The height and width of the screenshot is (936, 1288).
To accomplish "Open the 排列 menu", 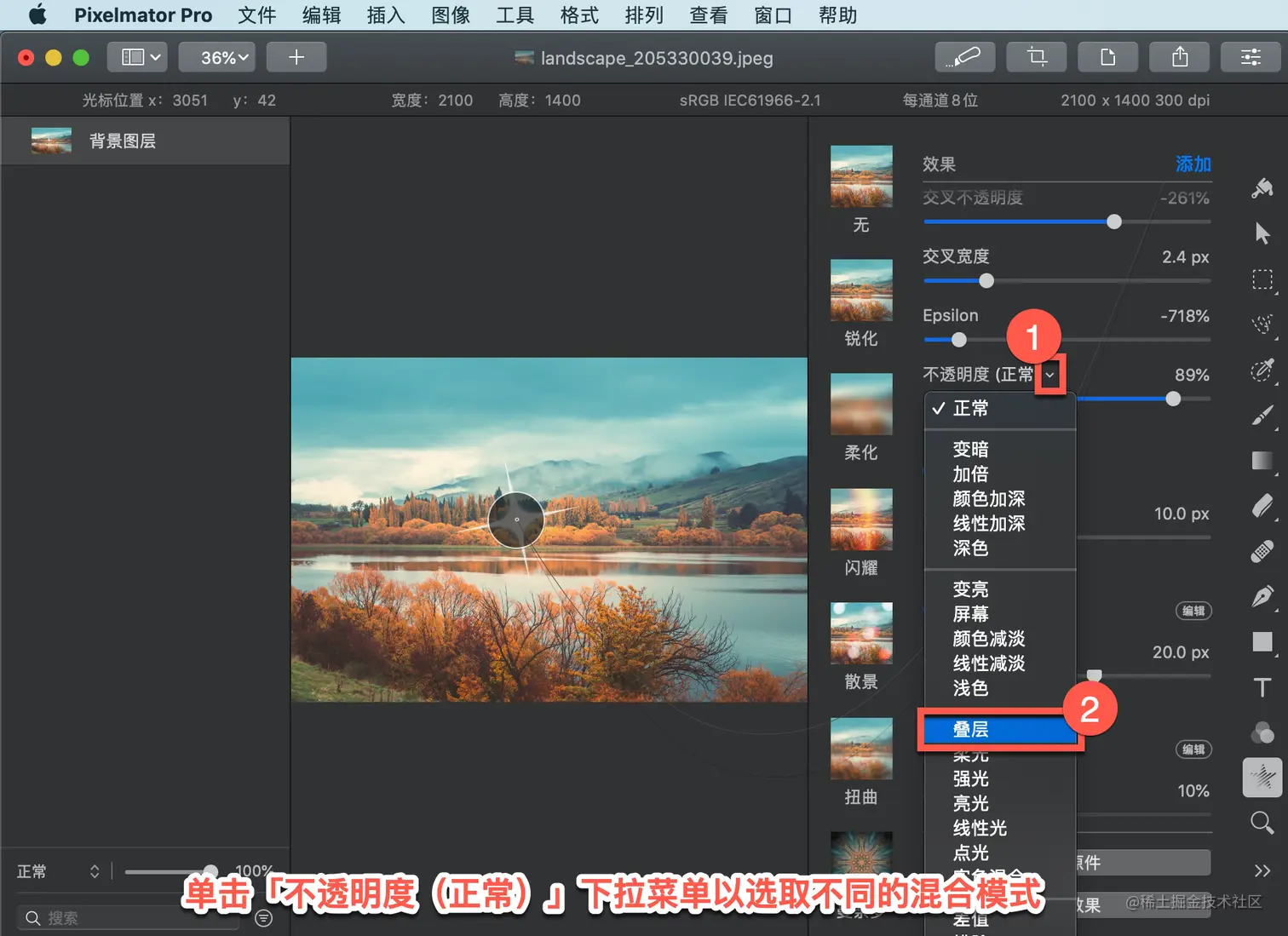I will 644,15.
